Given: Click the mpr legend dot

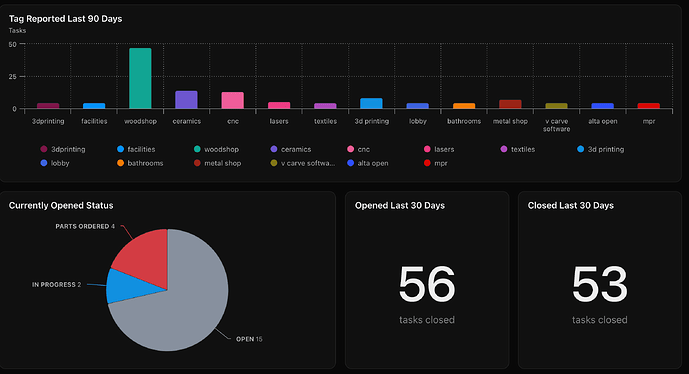Looking at the screenshot, I should point(427,163).
